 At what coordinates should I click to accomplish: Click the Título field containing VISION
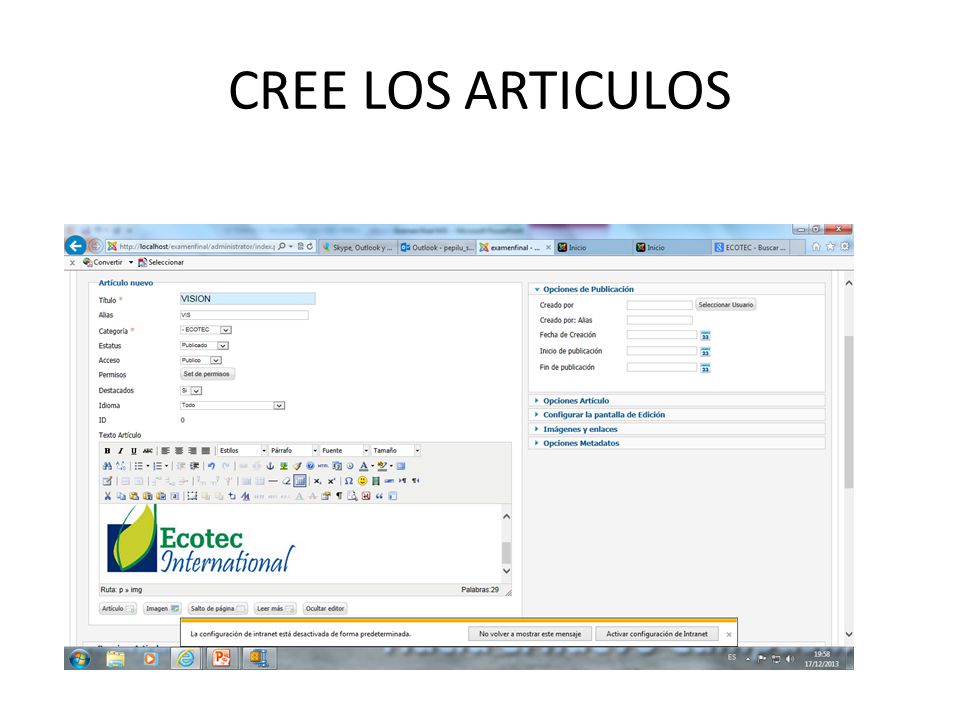[247, 299]
